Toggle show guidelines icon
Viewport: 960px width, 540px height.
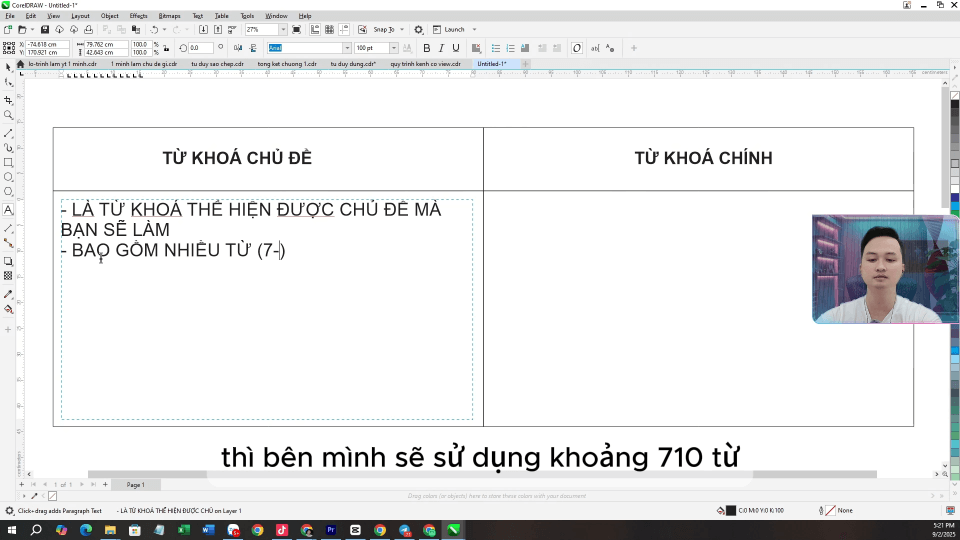343,29
